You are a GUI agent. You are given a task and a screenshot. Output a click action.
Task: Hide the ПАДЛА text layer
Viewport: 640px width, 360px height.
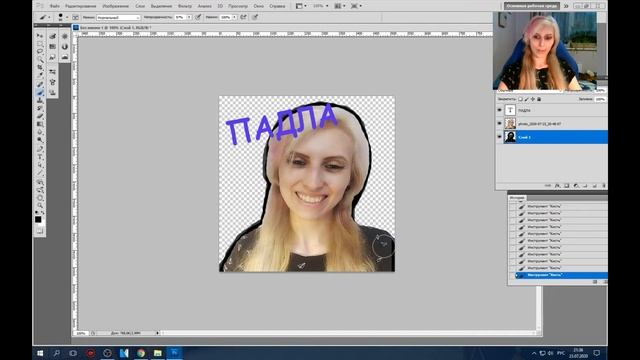coord(500,110)
